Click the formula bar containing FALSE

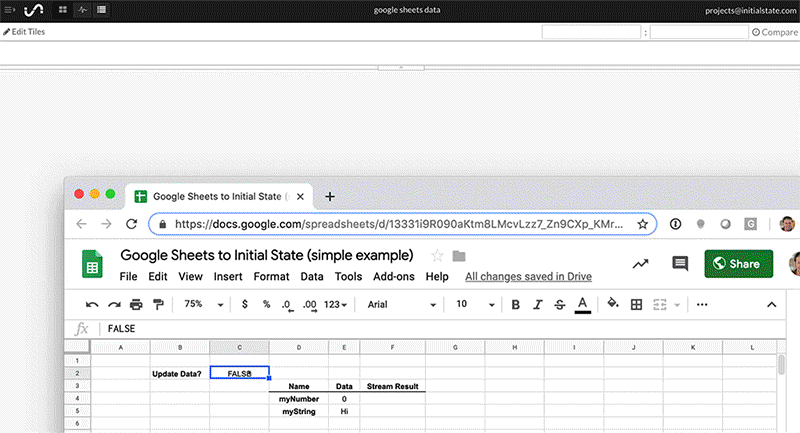coord(444,328)
